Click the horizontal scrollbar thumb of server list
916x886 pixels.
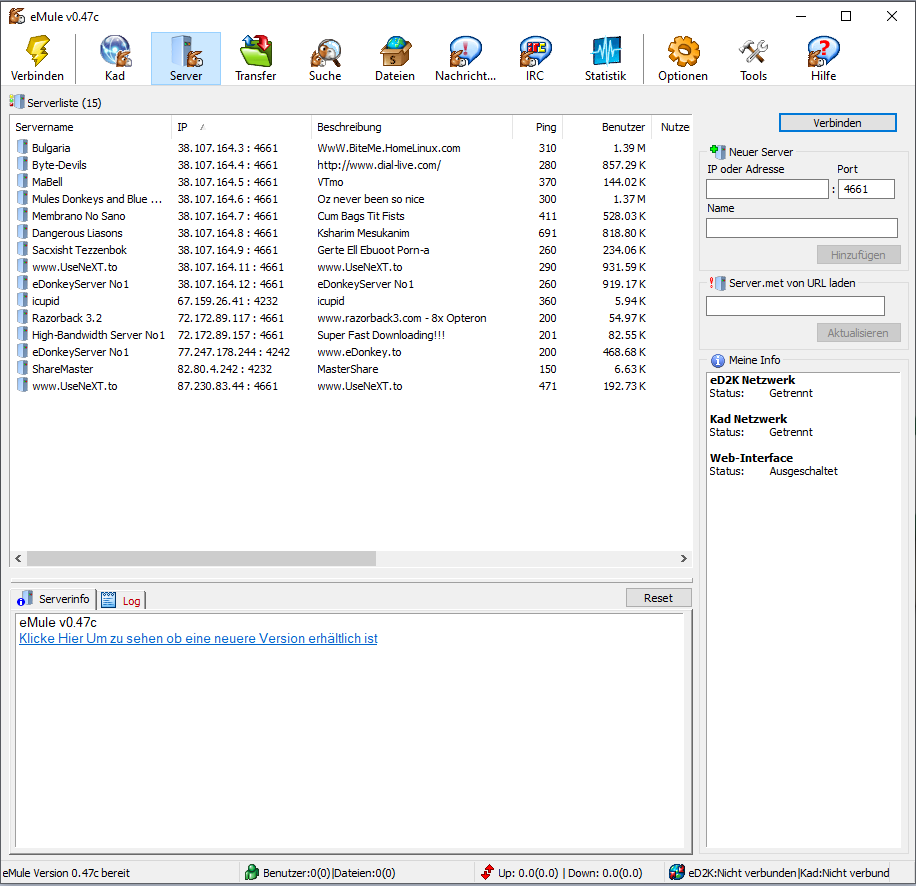[x=202, y=558]
